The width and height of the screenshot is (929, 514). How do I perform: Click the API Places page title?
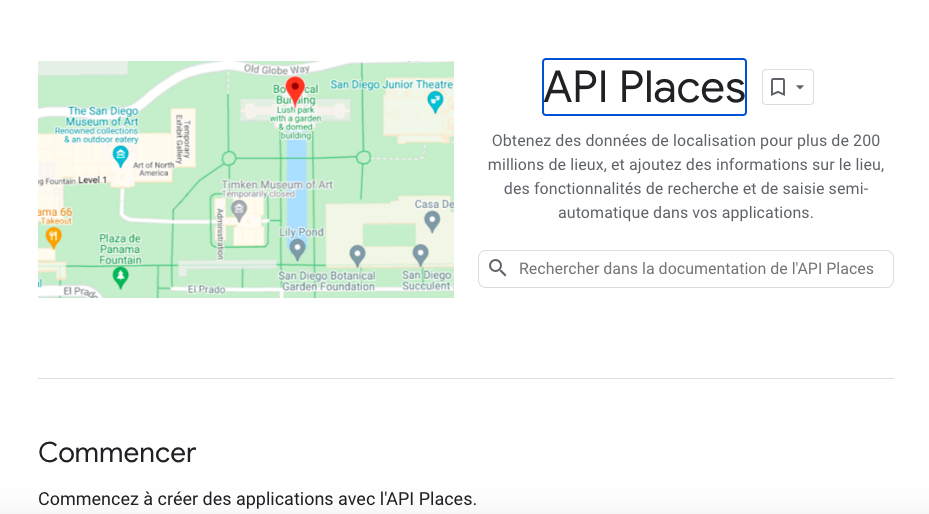coord(644,88)
